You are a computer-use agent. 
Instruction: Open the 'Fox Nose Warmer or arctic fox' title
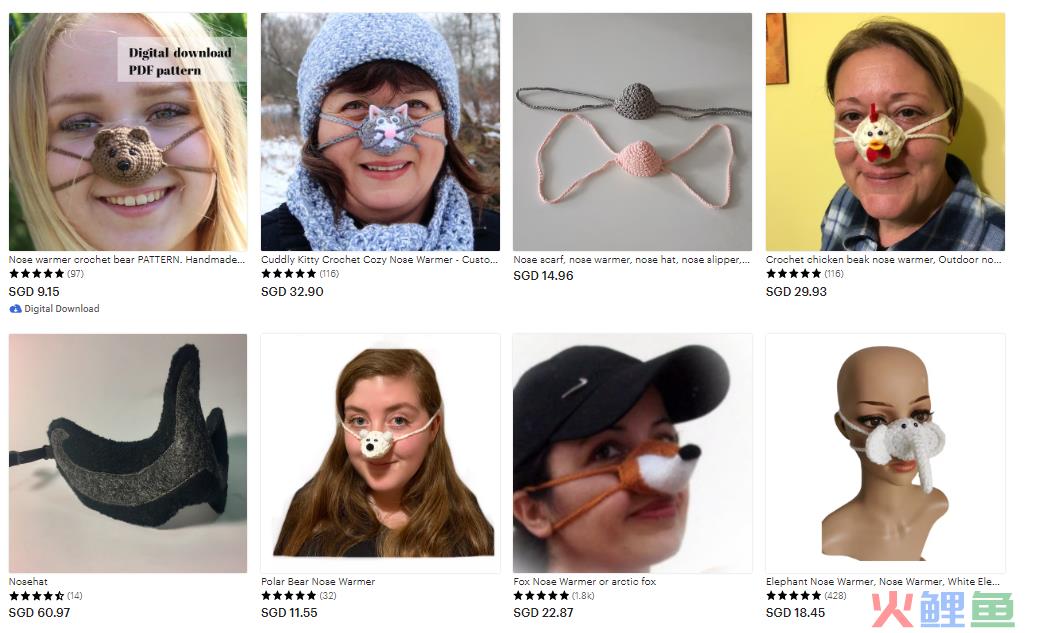(x=584, y=582)
